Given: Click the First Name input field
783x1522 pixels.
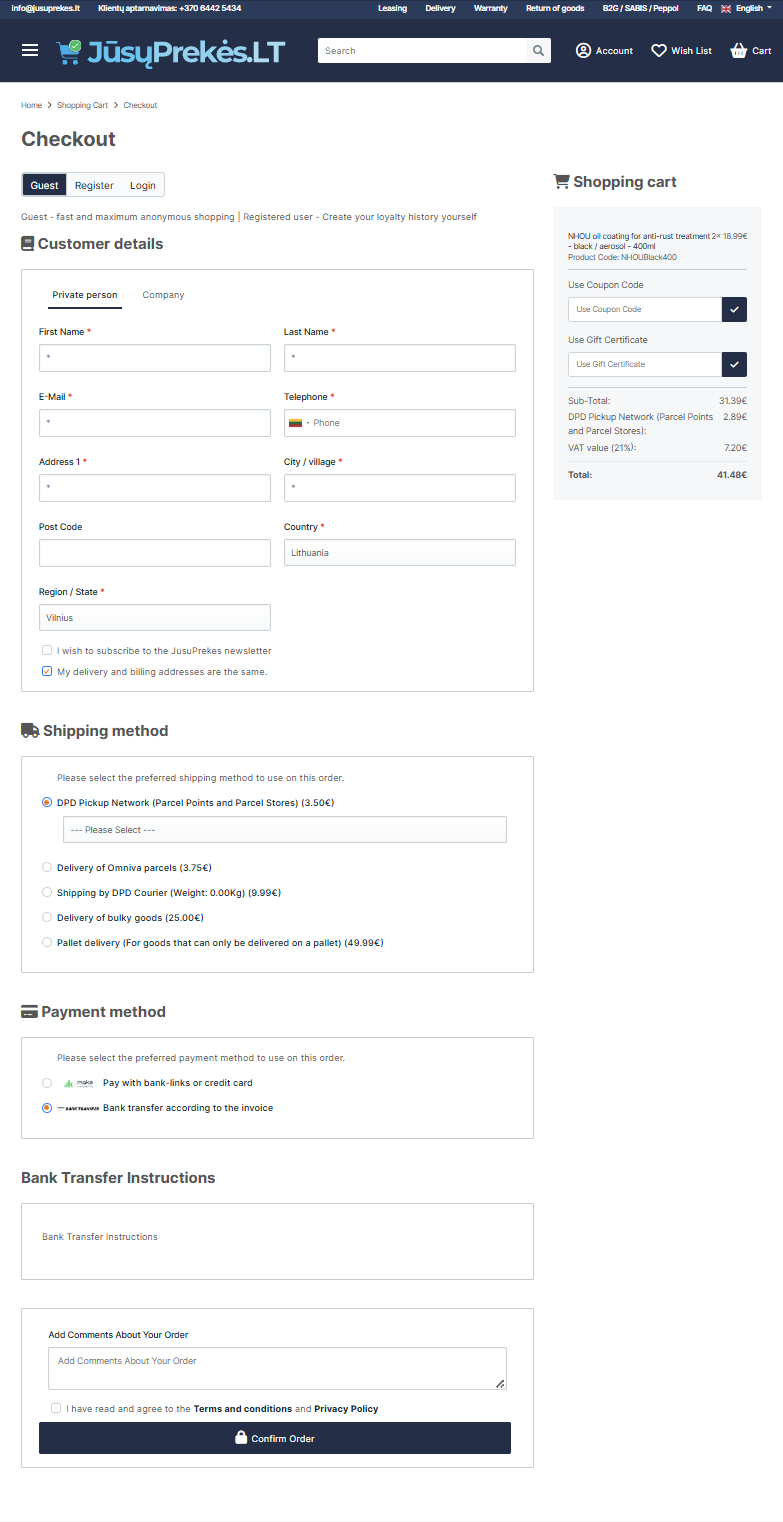Looking at the screenshot, I should click(154, 358).
